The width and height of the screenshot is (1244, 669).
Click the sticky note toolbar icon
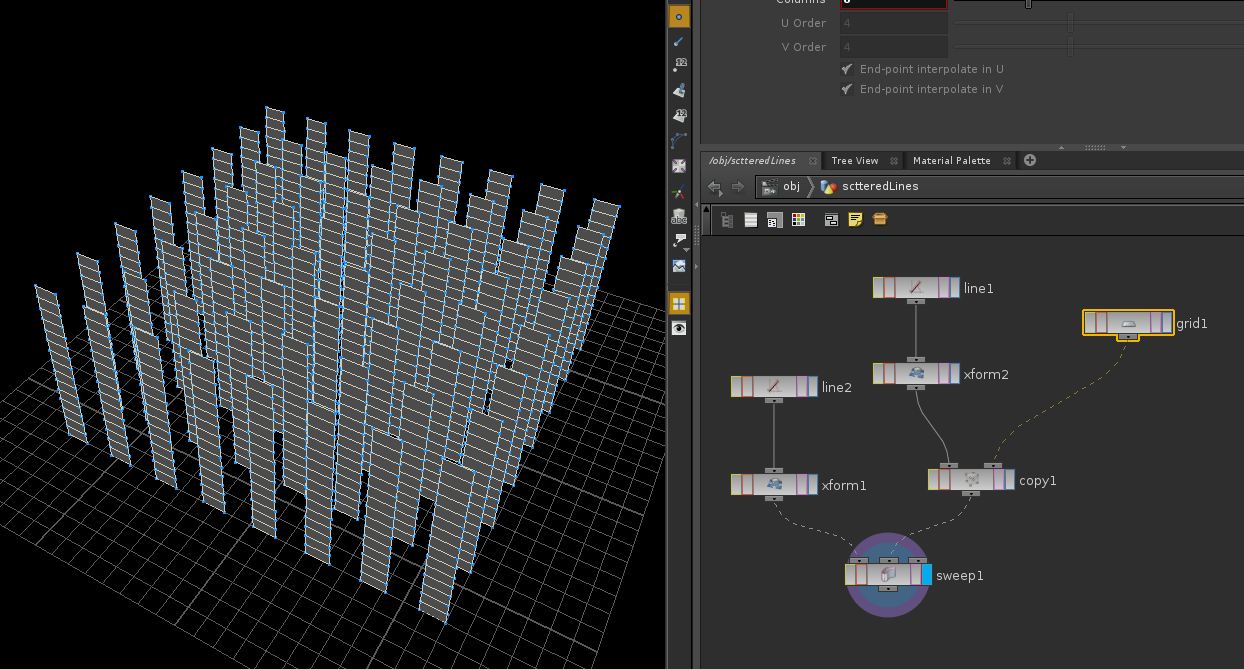point(855,220)
